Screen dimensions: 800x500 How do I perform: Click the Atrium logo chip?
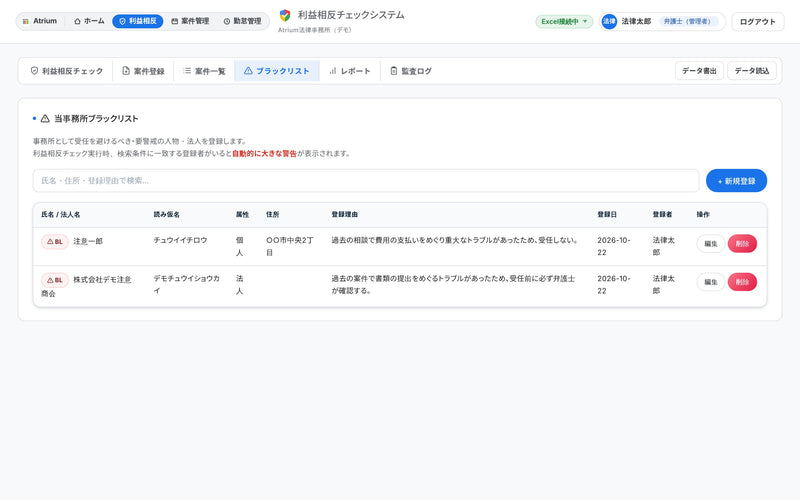coord(40,21)
